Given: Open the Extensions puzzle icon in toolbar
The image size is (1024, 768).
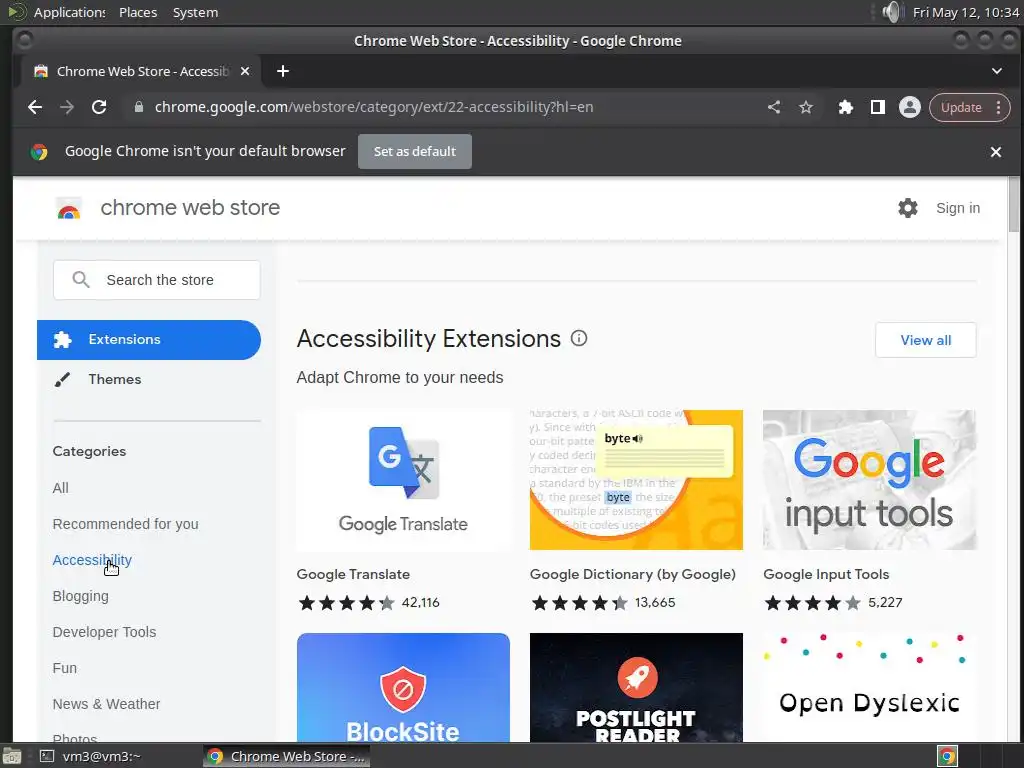Looking at the screenshot, I should coord(846,107).
